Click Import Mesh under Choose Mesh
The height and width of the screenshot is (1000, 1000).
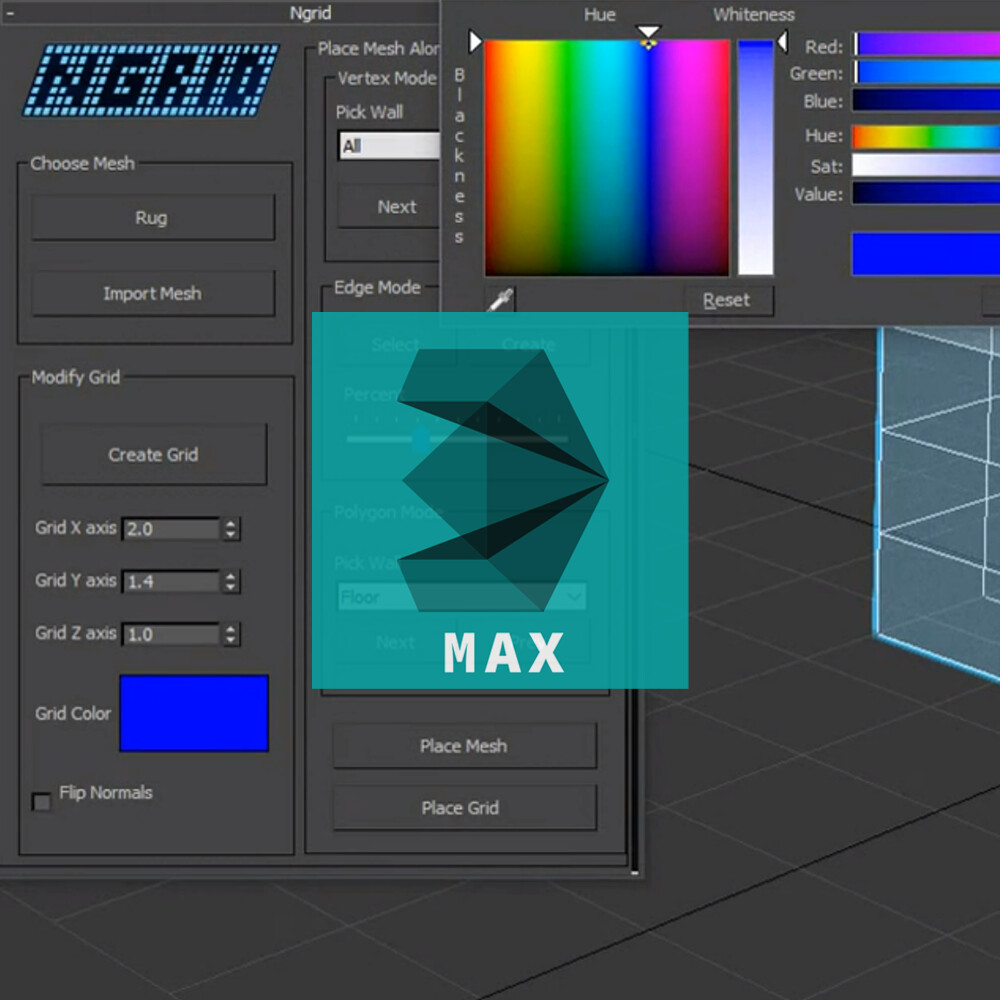(152, 293)
